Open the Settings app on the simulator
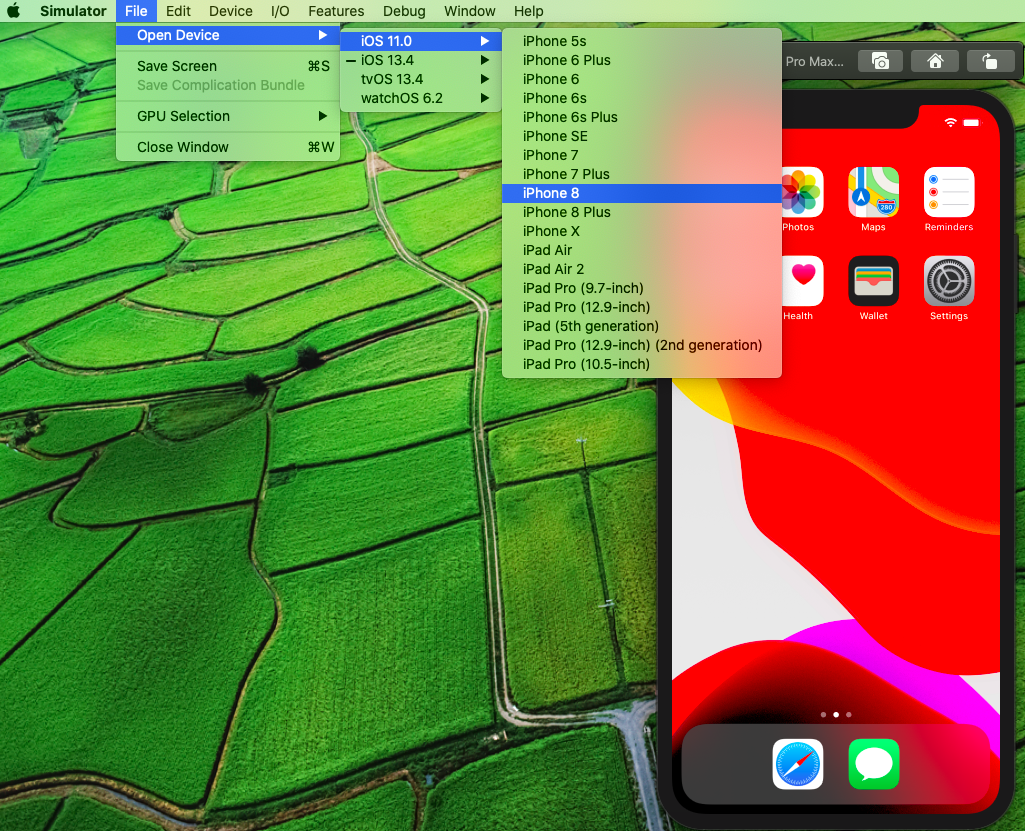Screen dimensions: 1025x831 tap(949, 280)
